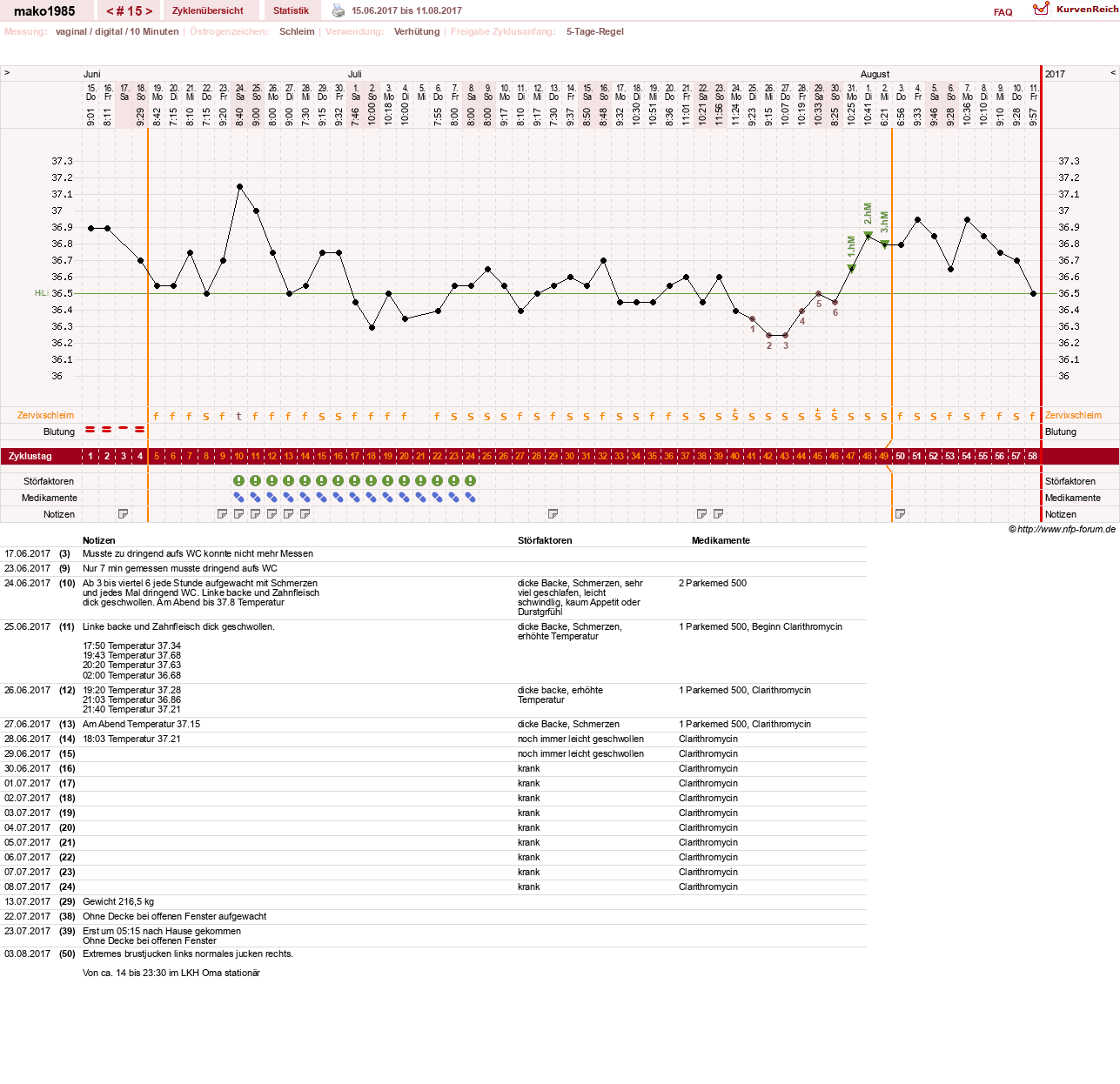Click the Medikamente pill icon on day 18
The width and height of the screenshot is (1120, 1084).
coord(372,498)
